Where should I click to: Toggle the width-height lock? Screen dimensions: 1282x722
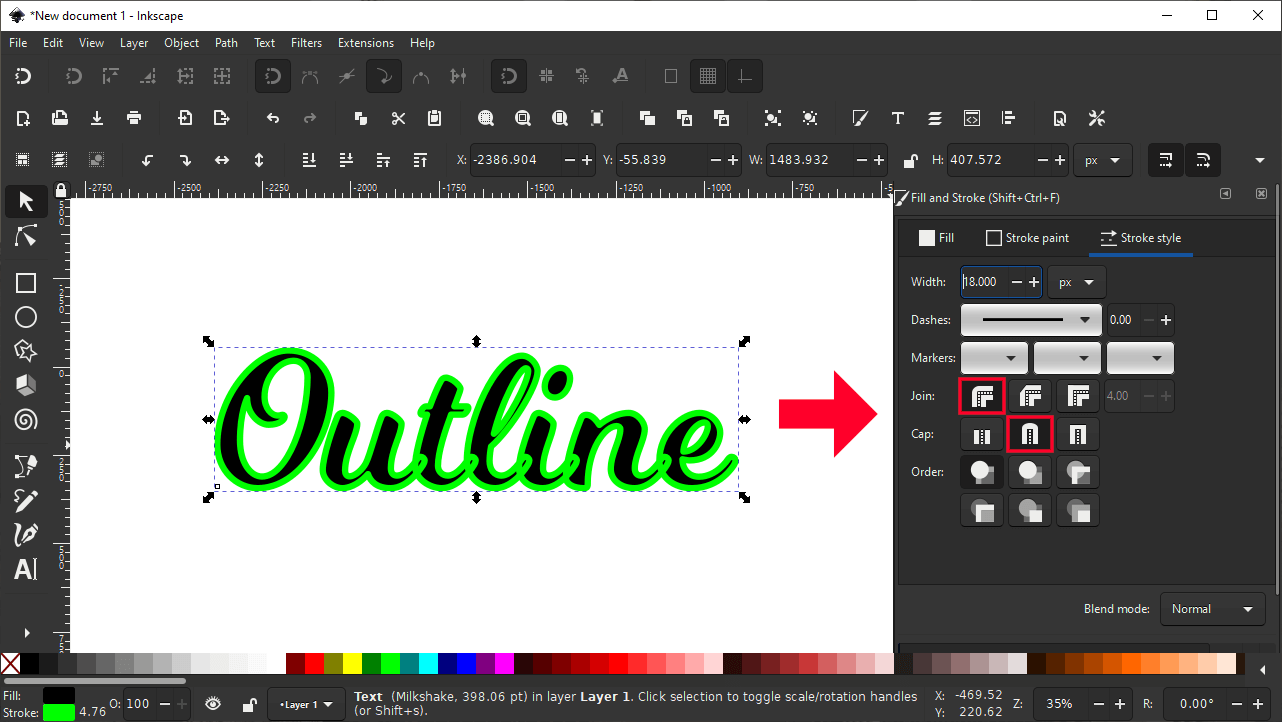click(x=910, y=160)
